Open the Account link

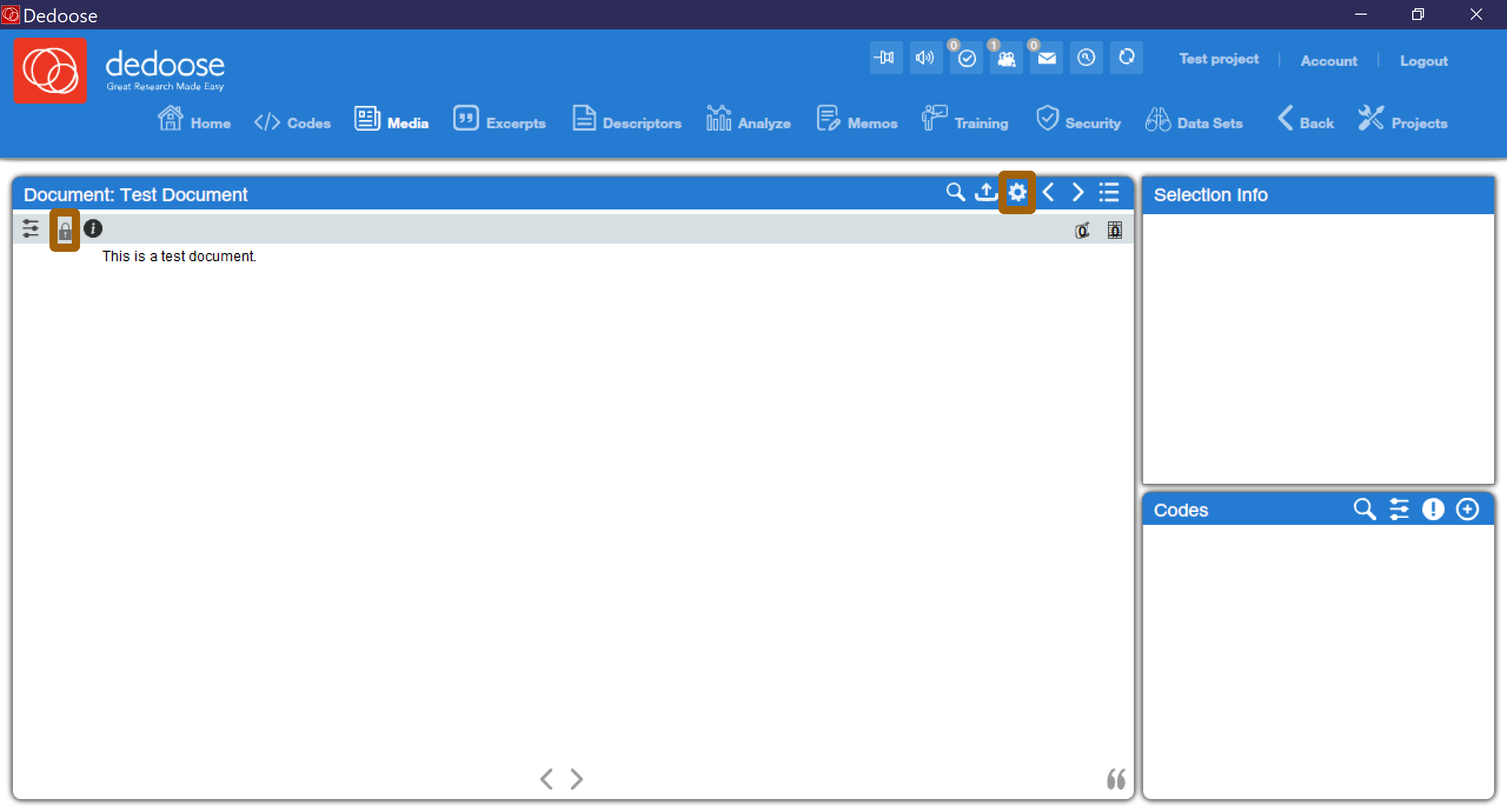tap(1329, 61)
